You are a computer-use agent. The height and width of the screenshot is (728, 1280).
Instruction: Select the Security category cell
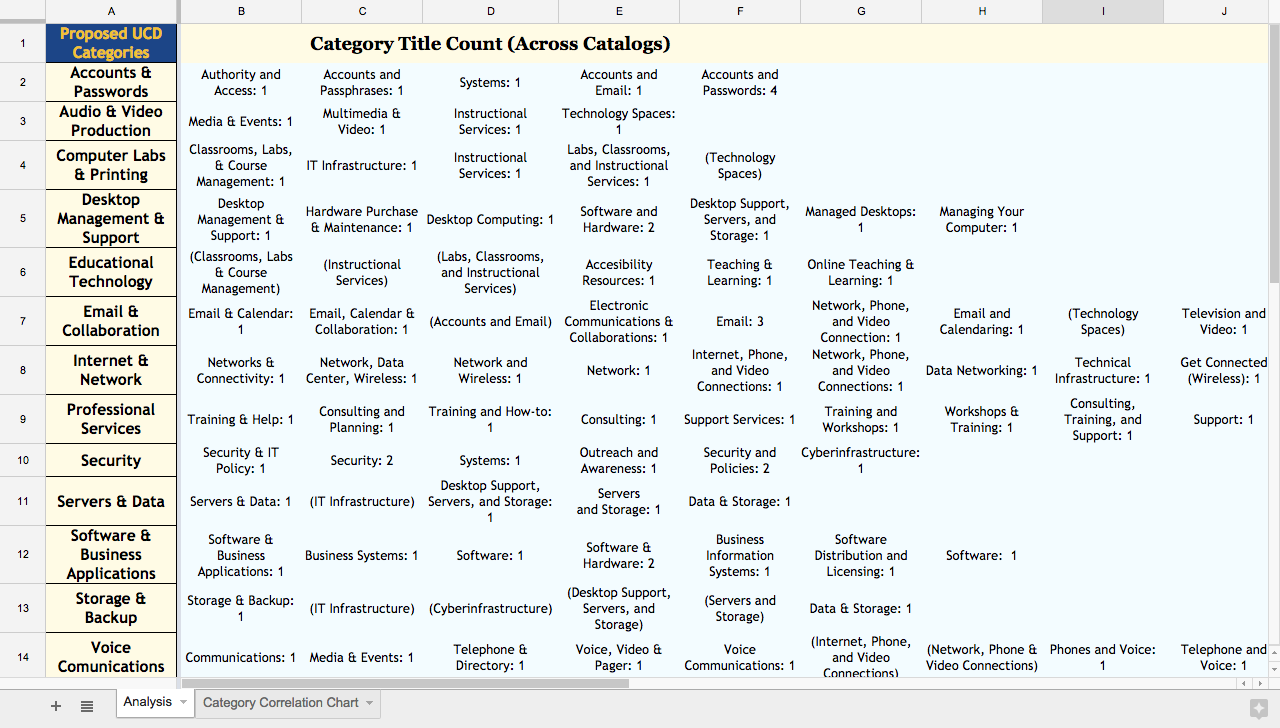click(111, 460)
